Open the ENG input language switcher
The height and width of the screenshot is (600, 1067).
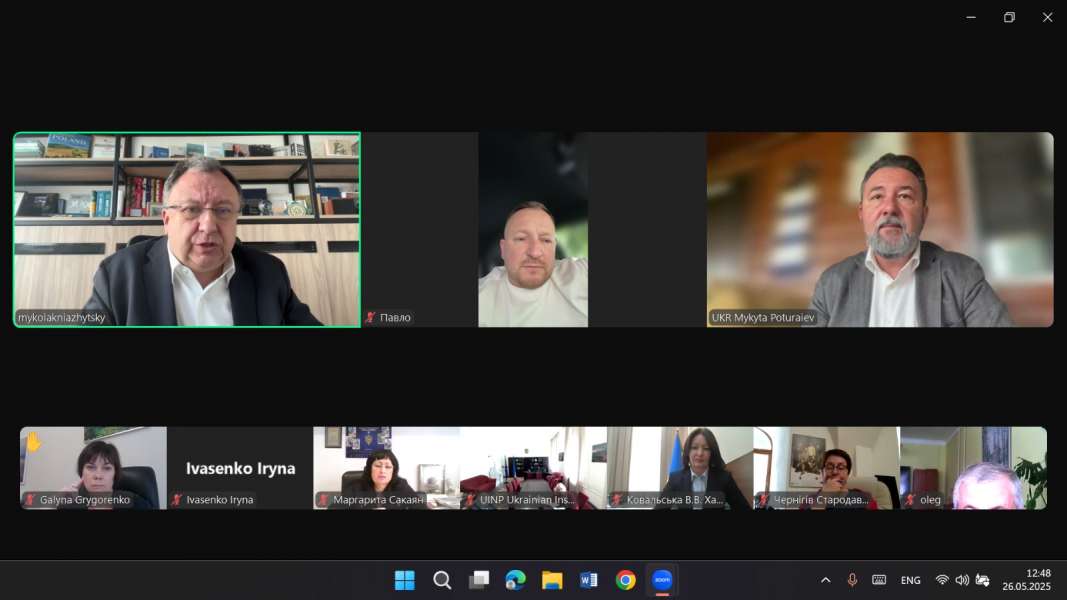click(x=910, y=580)
